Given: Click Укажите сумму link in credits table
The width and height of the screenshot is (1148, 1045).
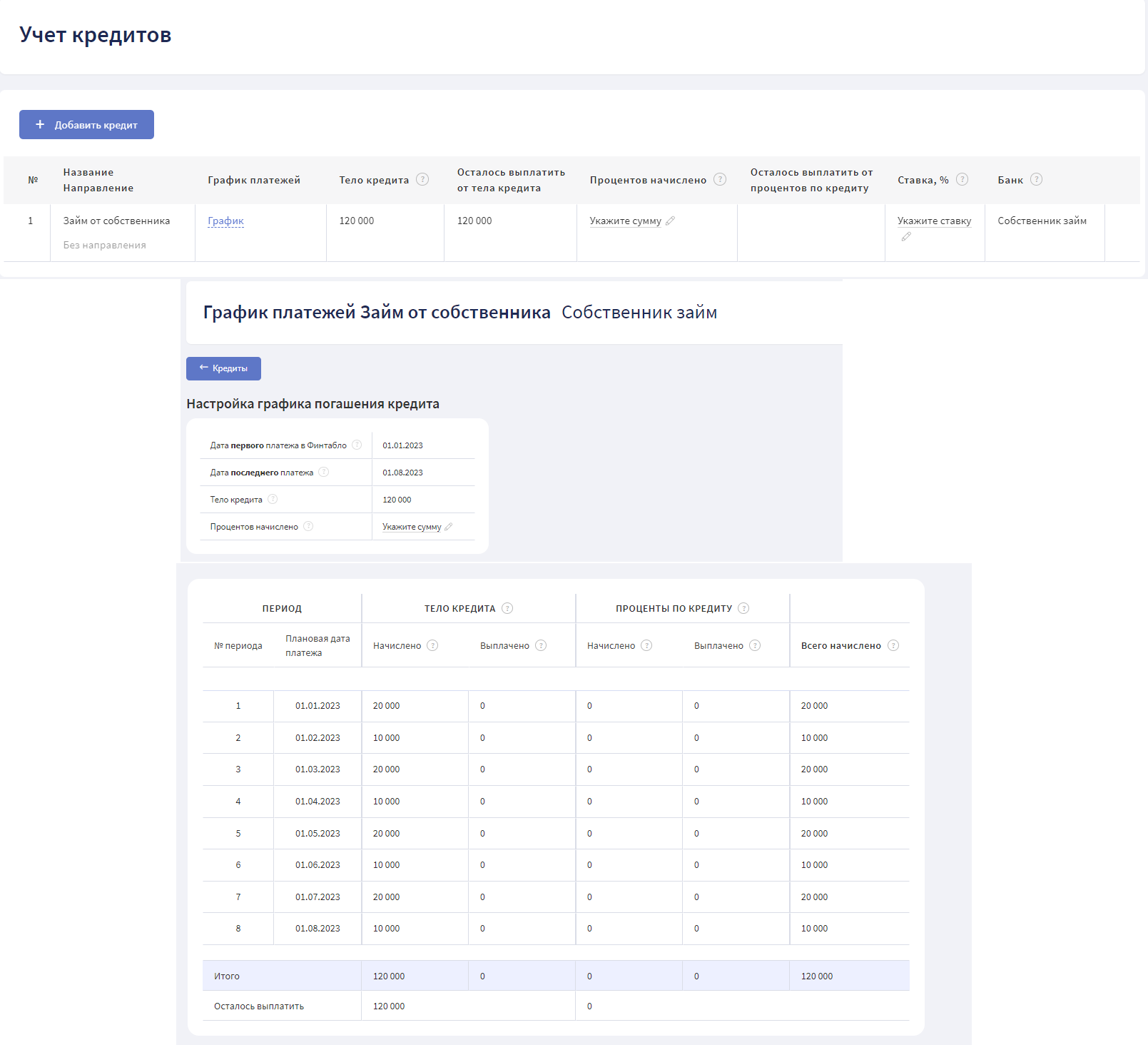Looking at the screenshot, I should [x=625, y=221].
